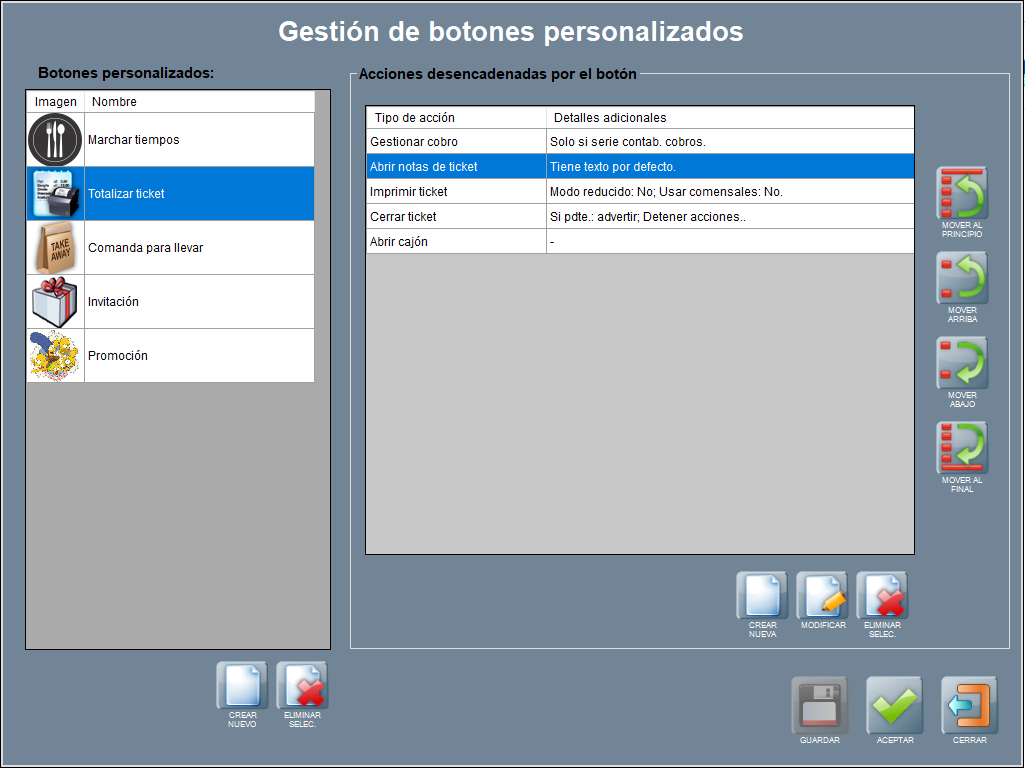Choose the Invitación gift thumbnail
This screenshot has height=768, width=1025.
pos(55,302)
